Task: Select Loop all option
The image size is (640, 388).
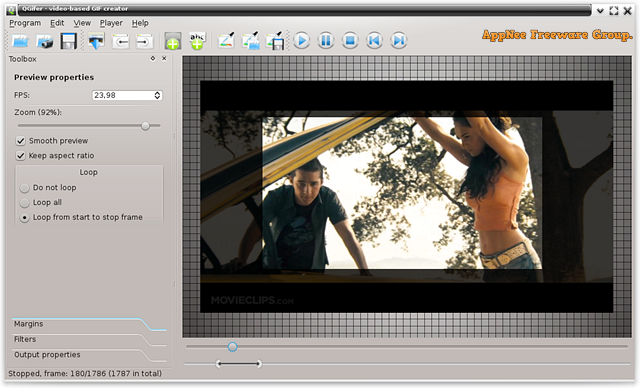Action: coord(24,202)
